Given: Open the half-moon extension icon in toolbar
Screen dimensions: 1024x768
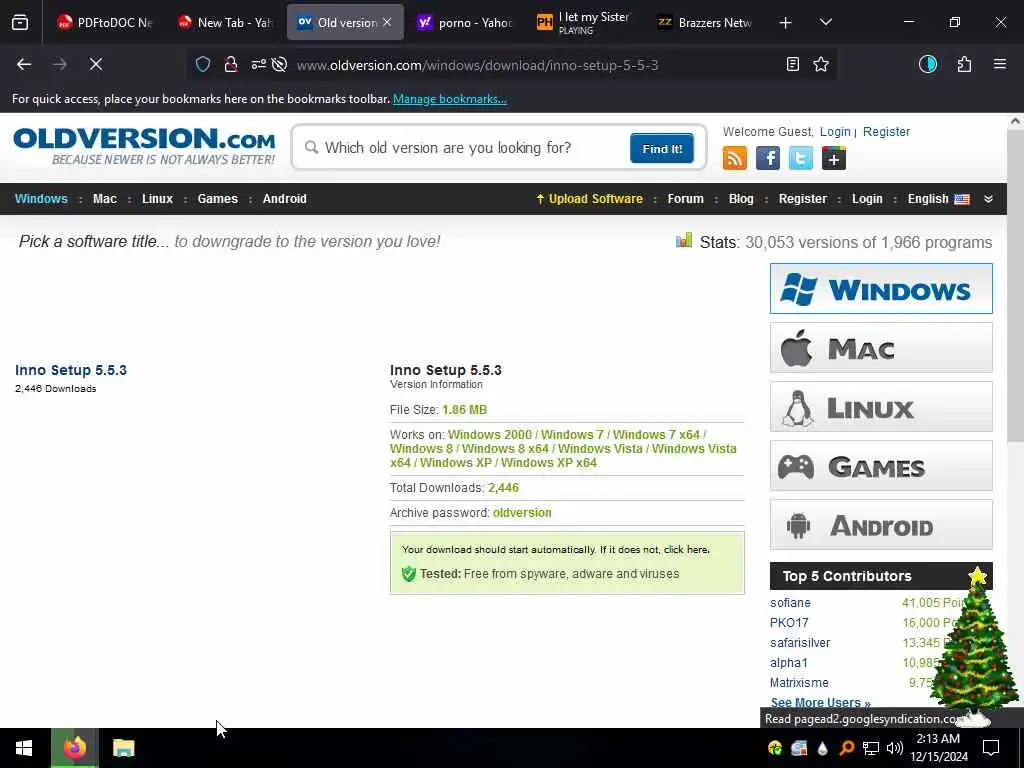Looking at the screenshot, I should 927,64.
